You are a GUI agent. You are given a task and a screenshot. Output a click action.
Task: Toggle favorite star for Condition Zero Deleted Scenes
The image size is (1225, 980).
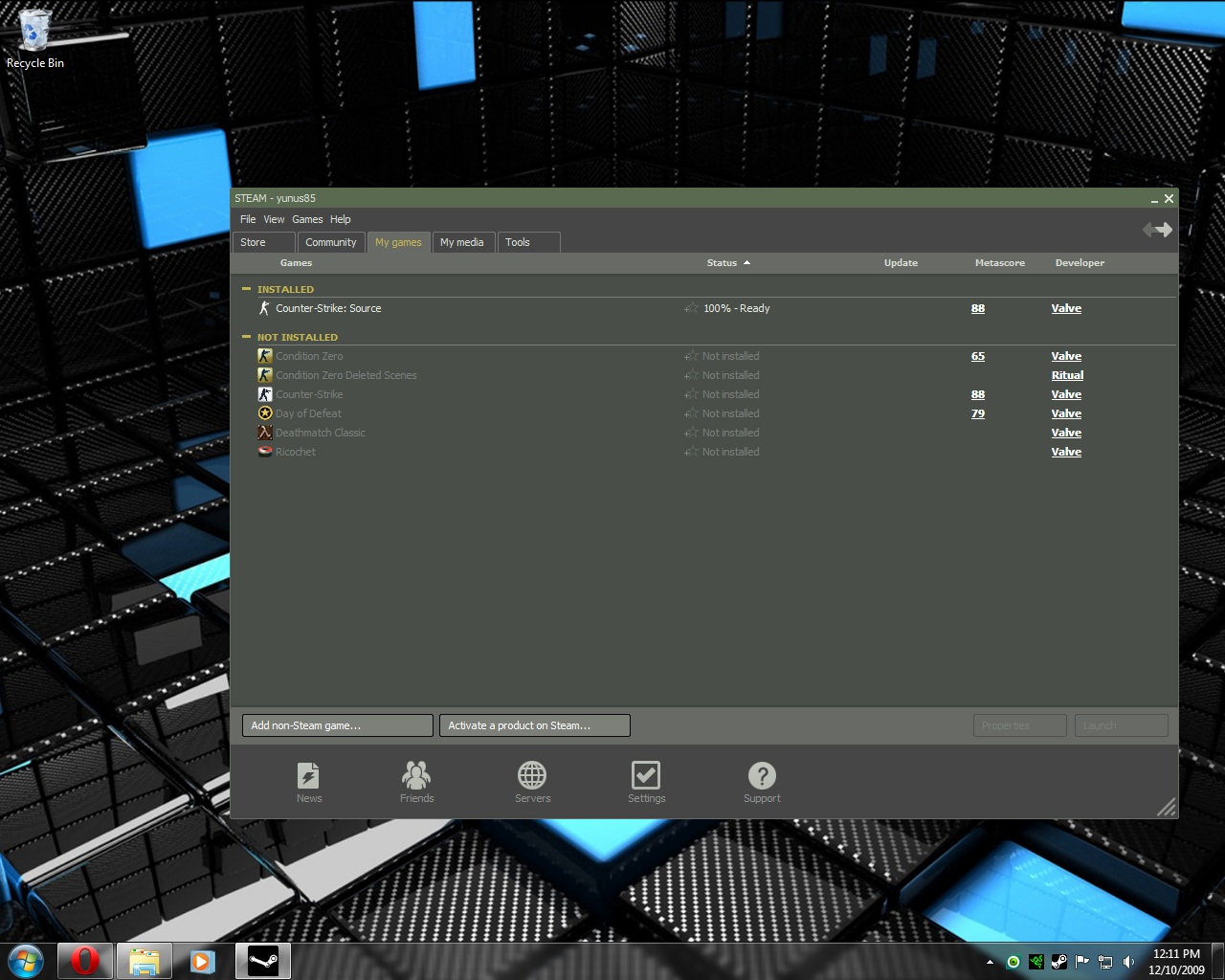click(691, 375)
